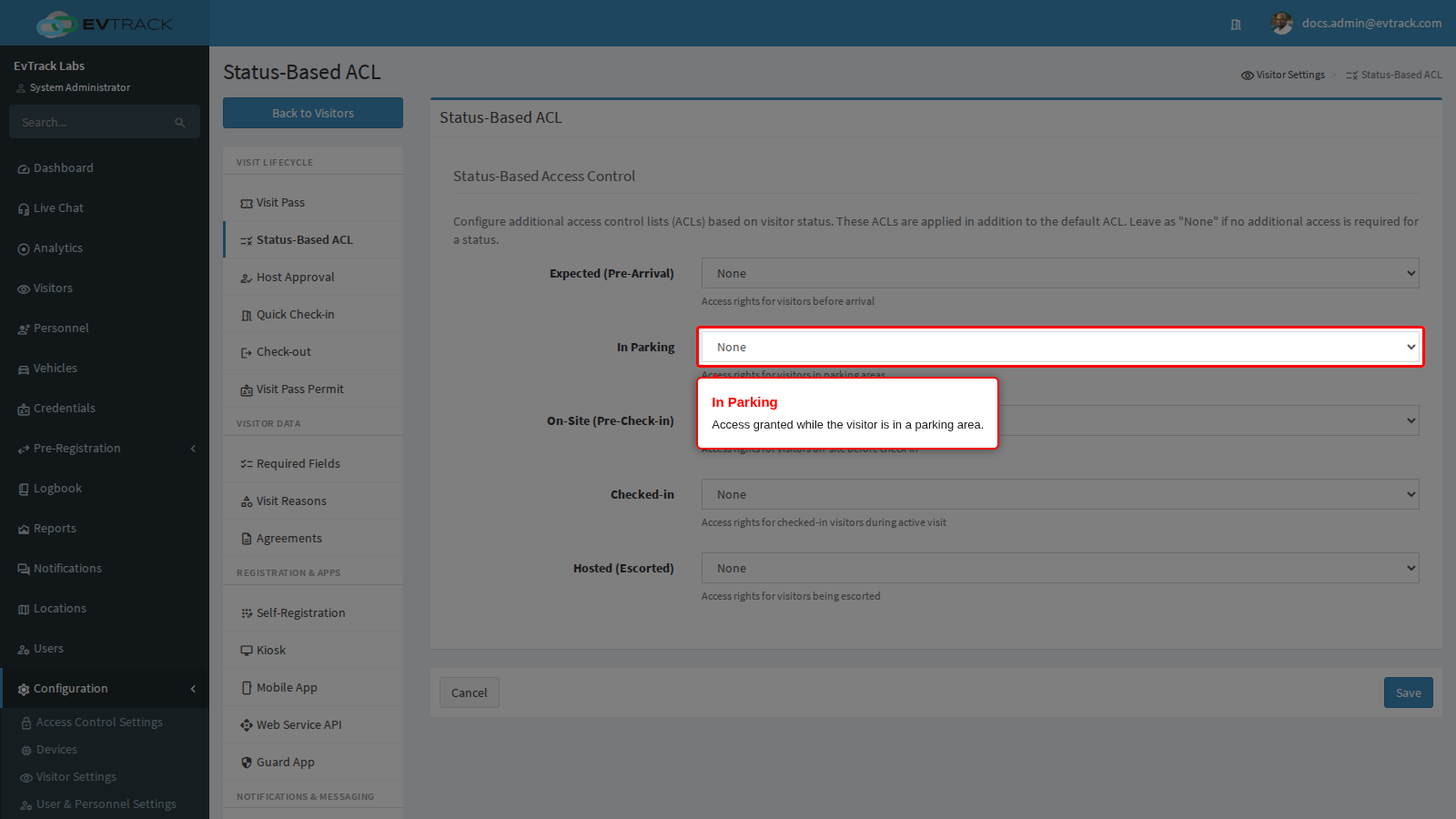Open Self-Registration settings item
Image resolution: width=1456 pixels, height=819 pixels.
(313, 612)
